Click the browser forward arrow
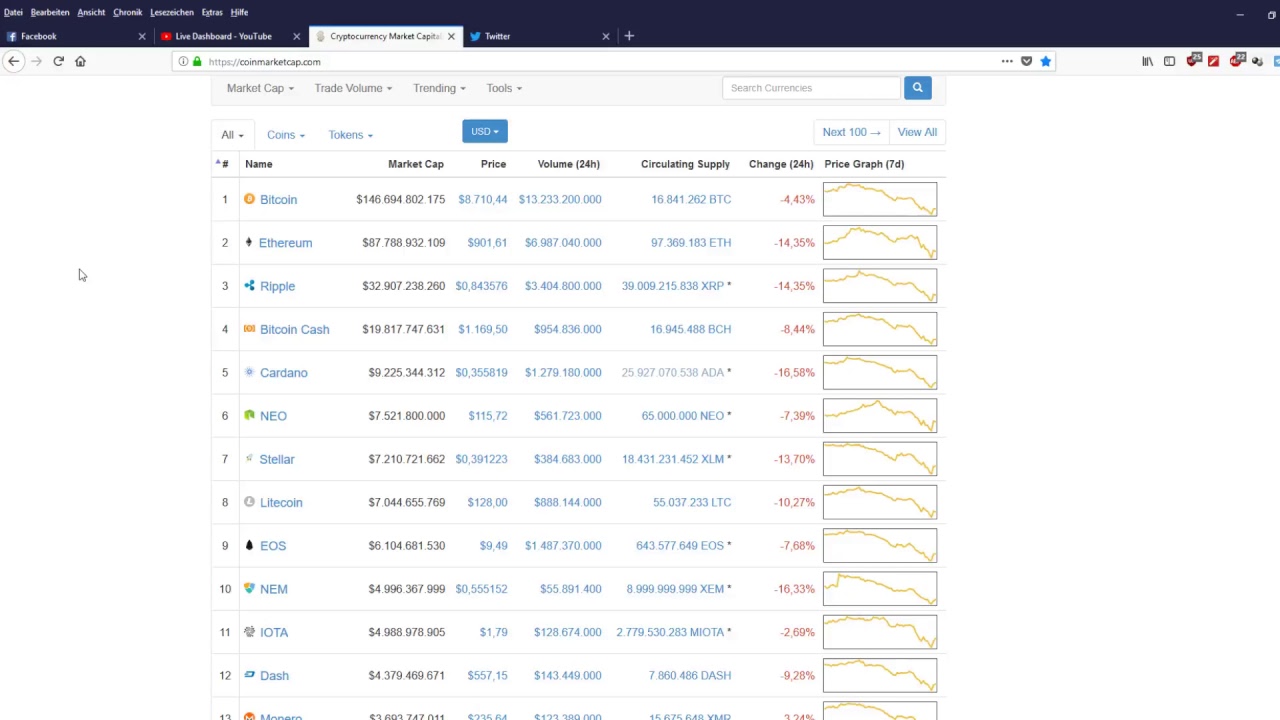This screenshot has height=720, width=1280. 36,61
